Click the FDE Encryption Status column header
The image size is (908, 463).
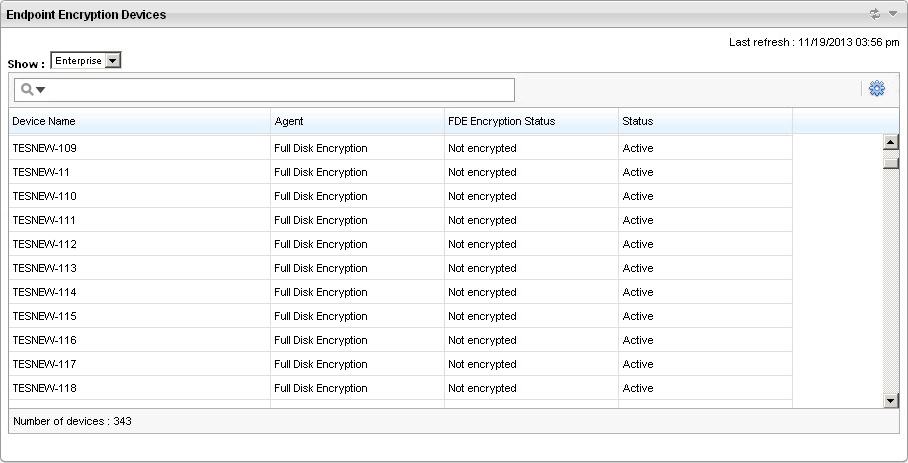501,121
